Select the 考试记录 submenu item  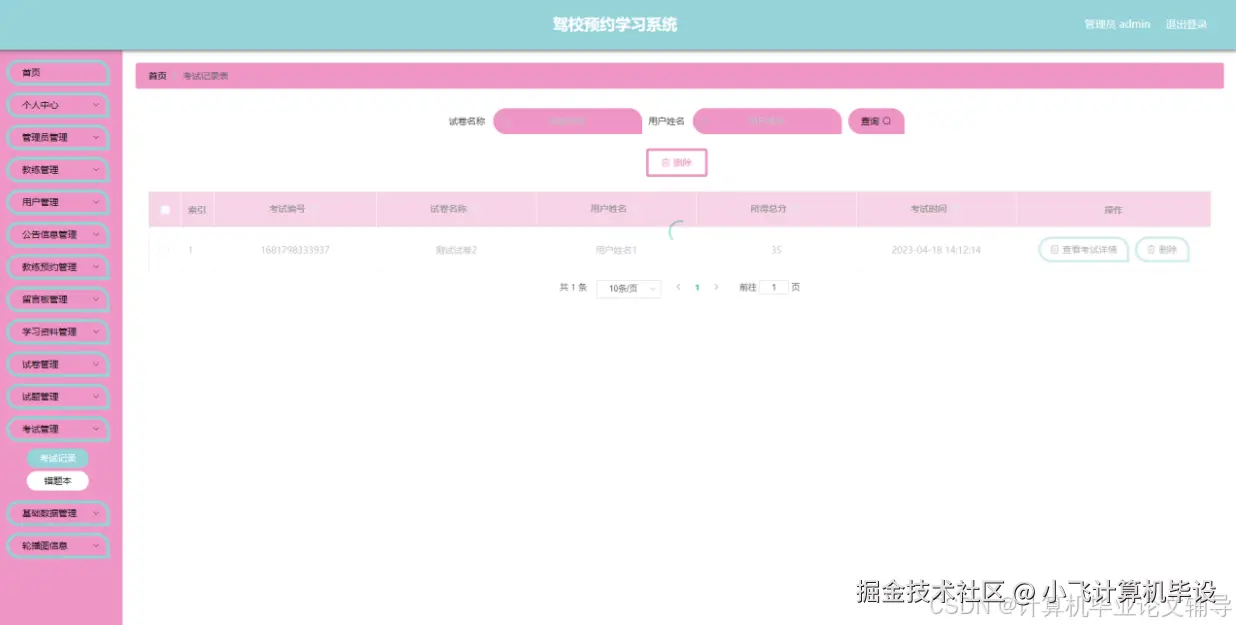click(x=58, y=458)
